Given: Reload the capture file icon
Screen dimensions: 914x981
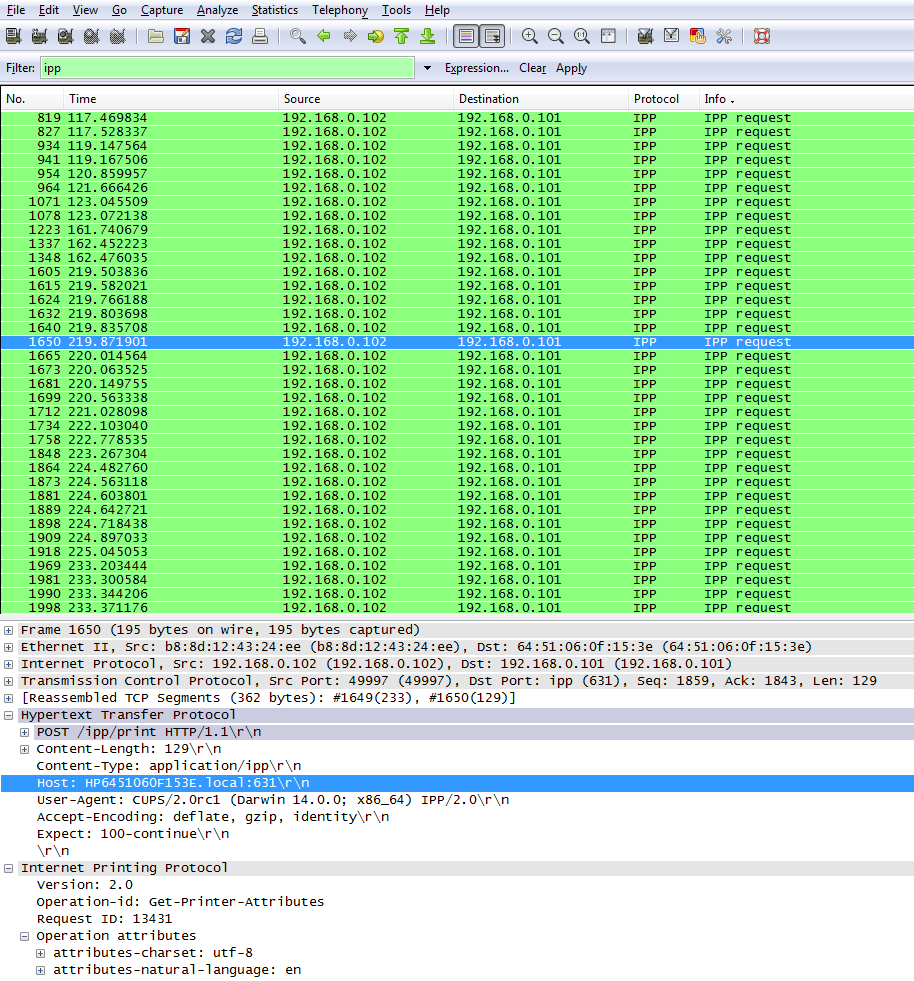Looking at the screenshot, I should click(234, 36).
